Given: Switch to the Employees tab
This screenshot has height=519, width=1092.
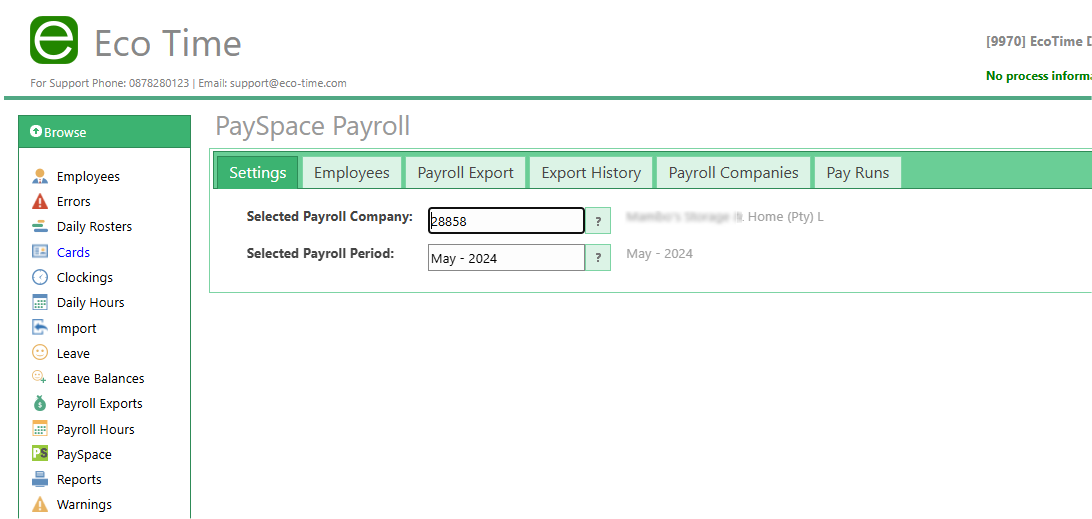Looking at the screenshot, I should point(352,173).
